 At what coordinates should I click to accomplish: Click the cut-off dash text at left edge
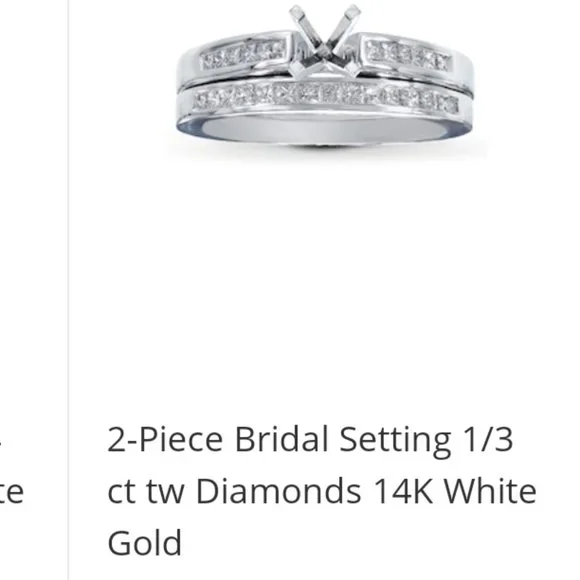pos(1,441)
